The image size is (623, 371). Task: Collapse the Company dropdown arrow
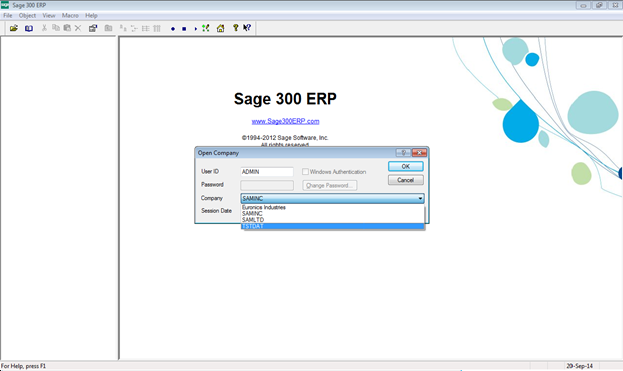click(420, 198)
